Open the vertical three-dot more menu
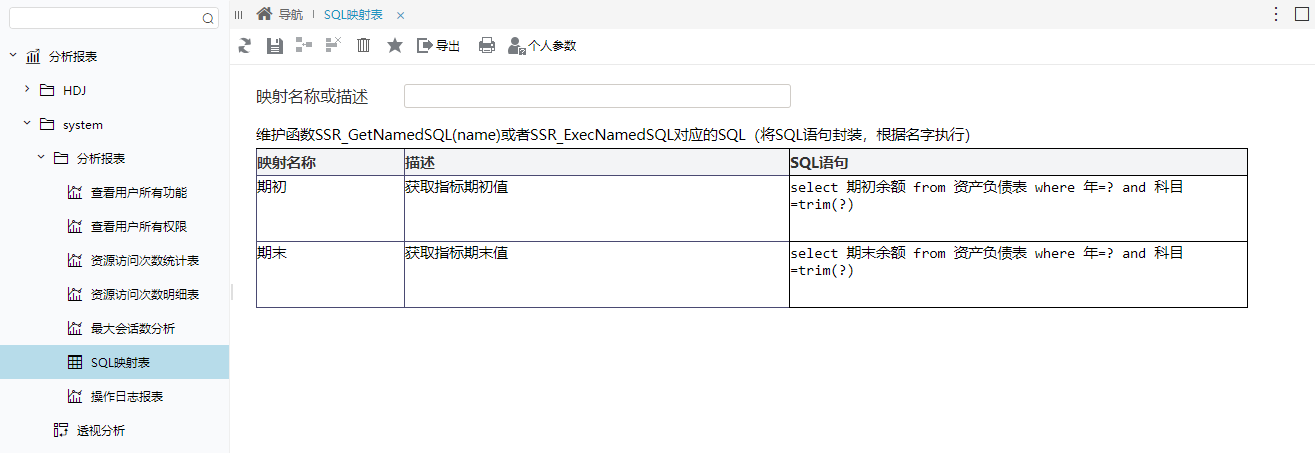Viewport: 1315px width, 453px height. (1276, 14)
